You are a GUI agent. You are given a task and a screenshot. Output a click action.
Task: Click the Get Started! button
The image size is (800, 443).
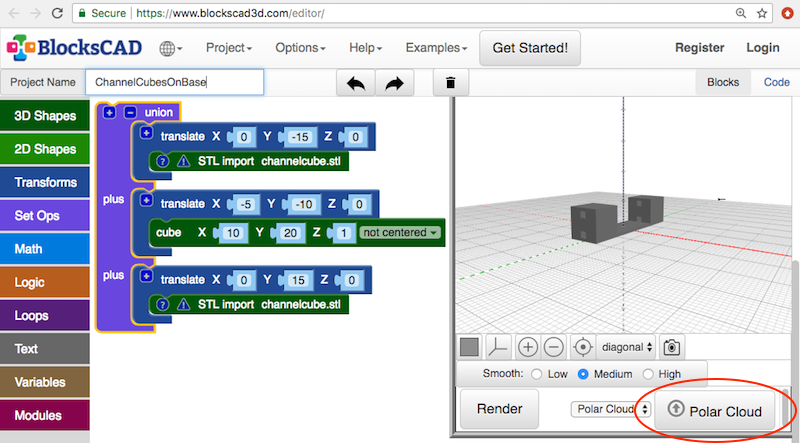click(530, 48)
